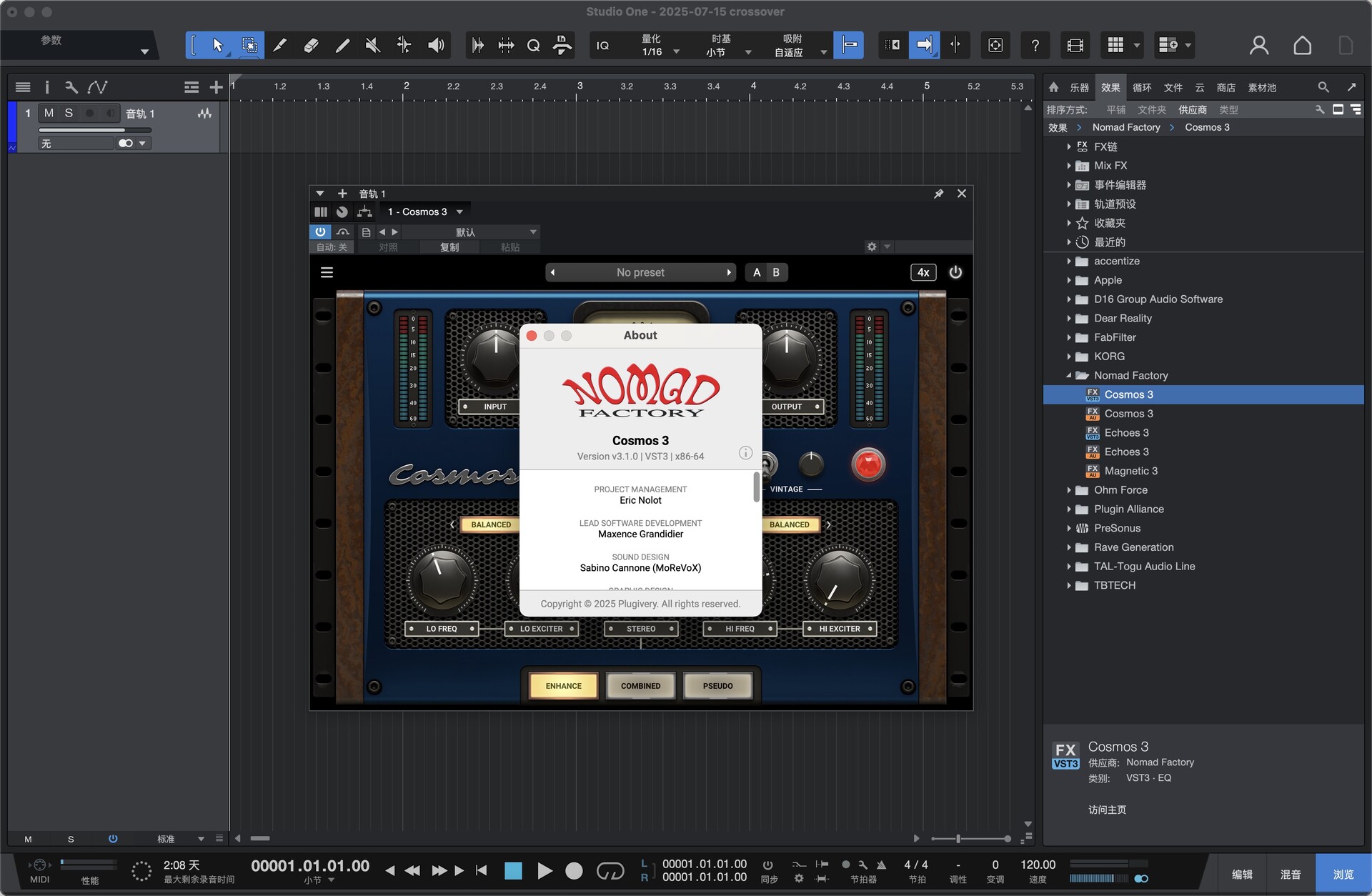Click the No preset field

(x=640, y=272)
